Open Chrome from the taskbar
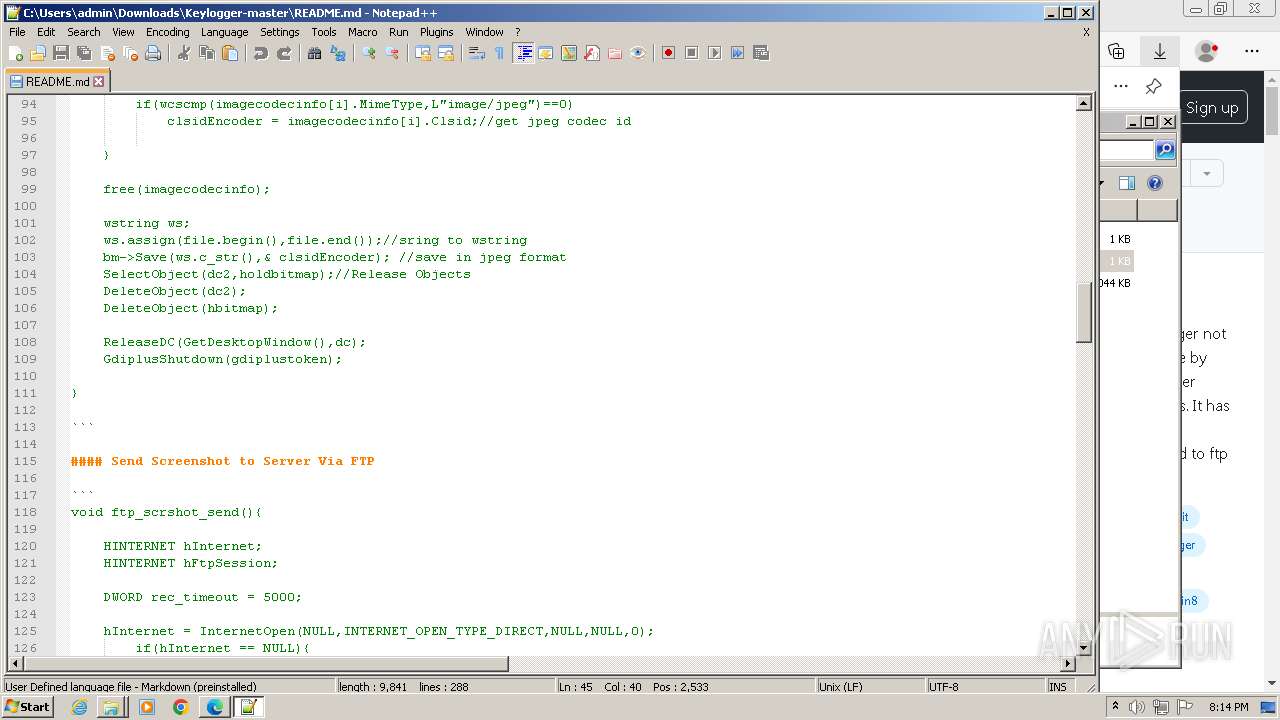The image size is (1280, 720). coord(180,707)
